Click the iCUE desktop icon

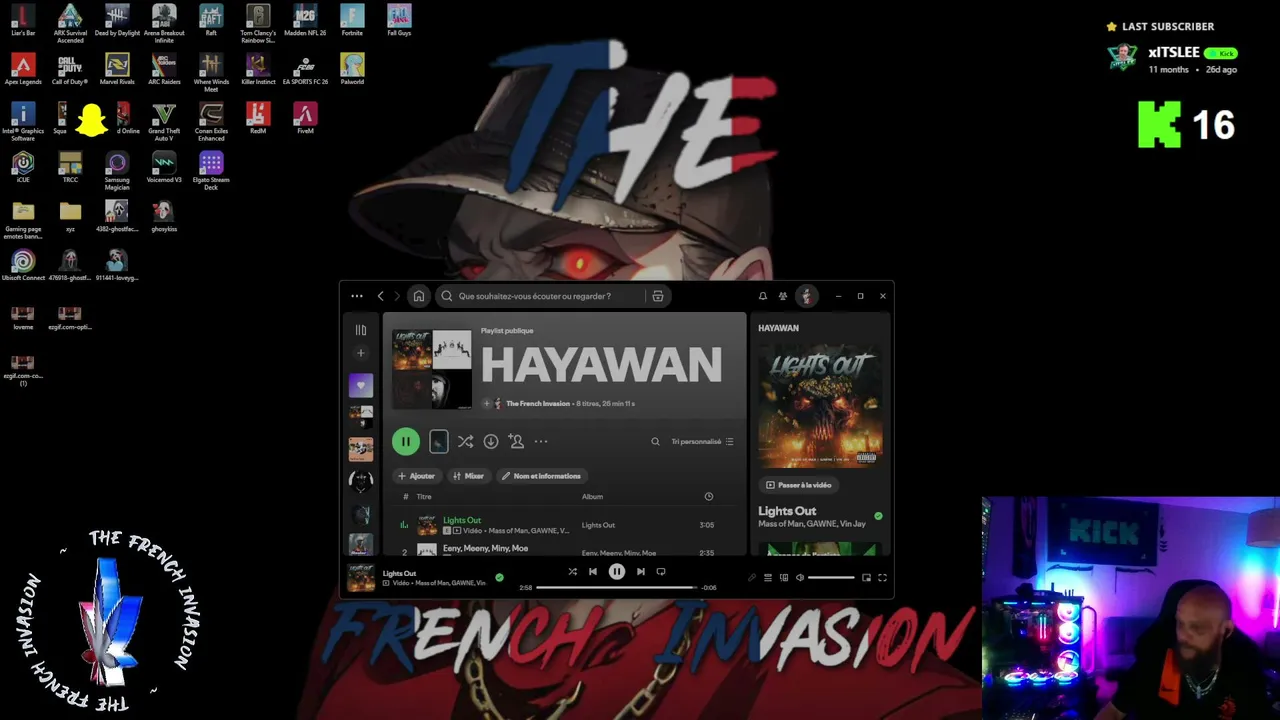click(x=23, y=167)
